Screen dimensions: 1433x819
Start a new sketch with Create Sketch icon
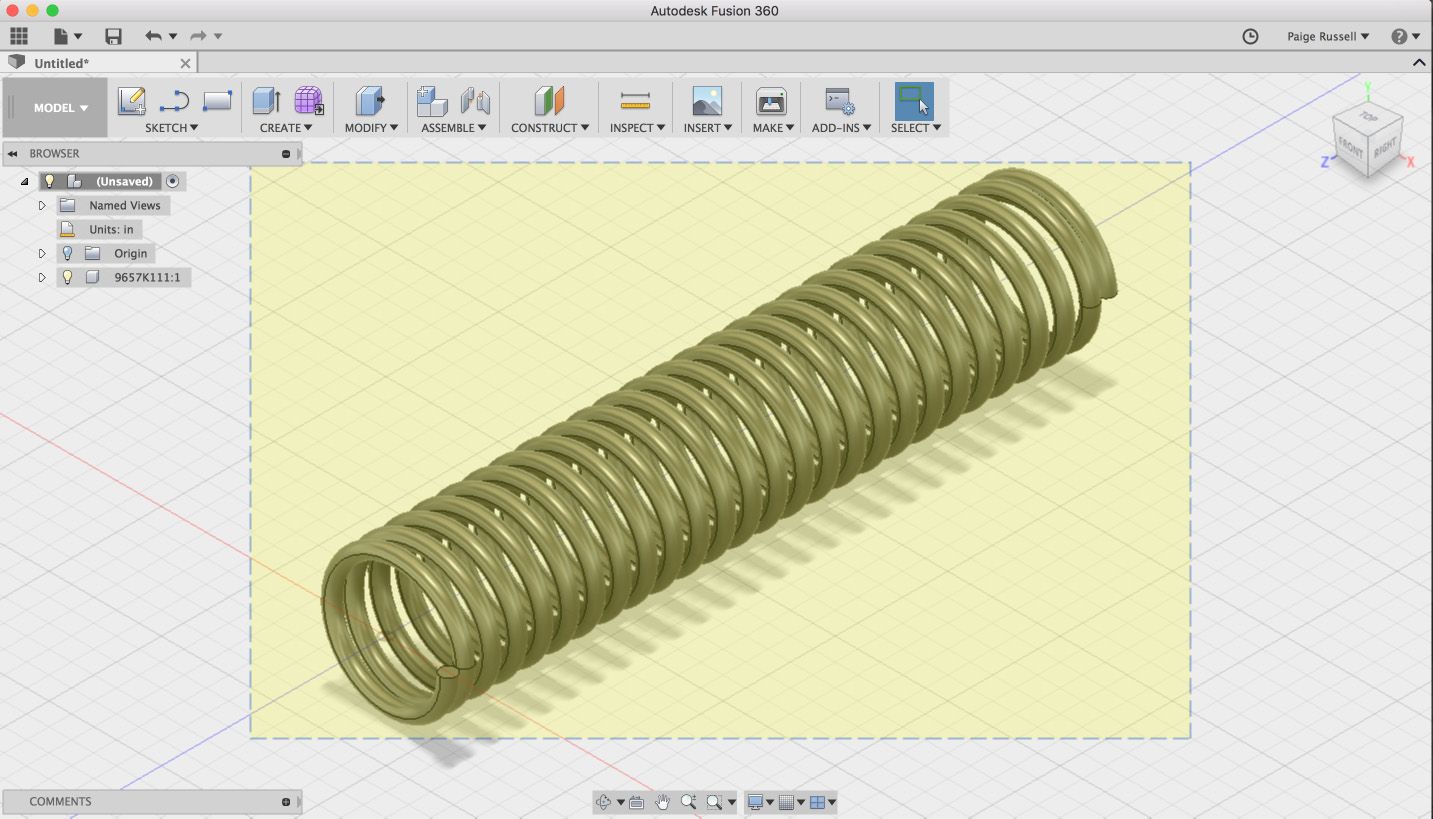coord(131,101)
